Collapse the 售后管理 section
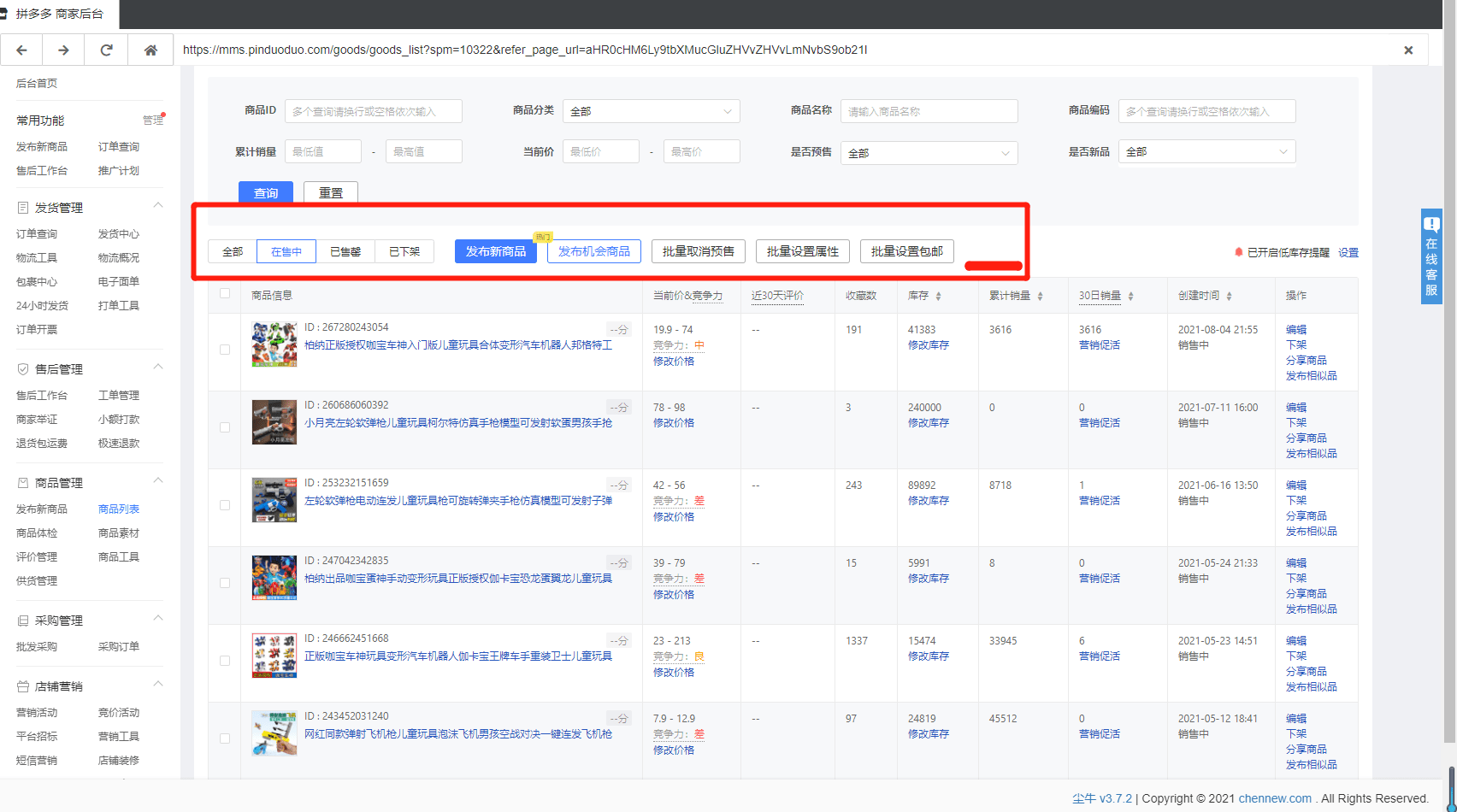 point(158,367)
